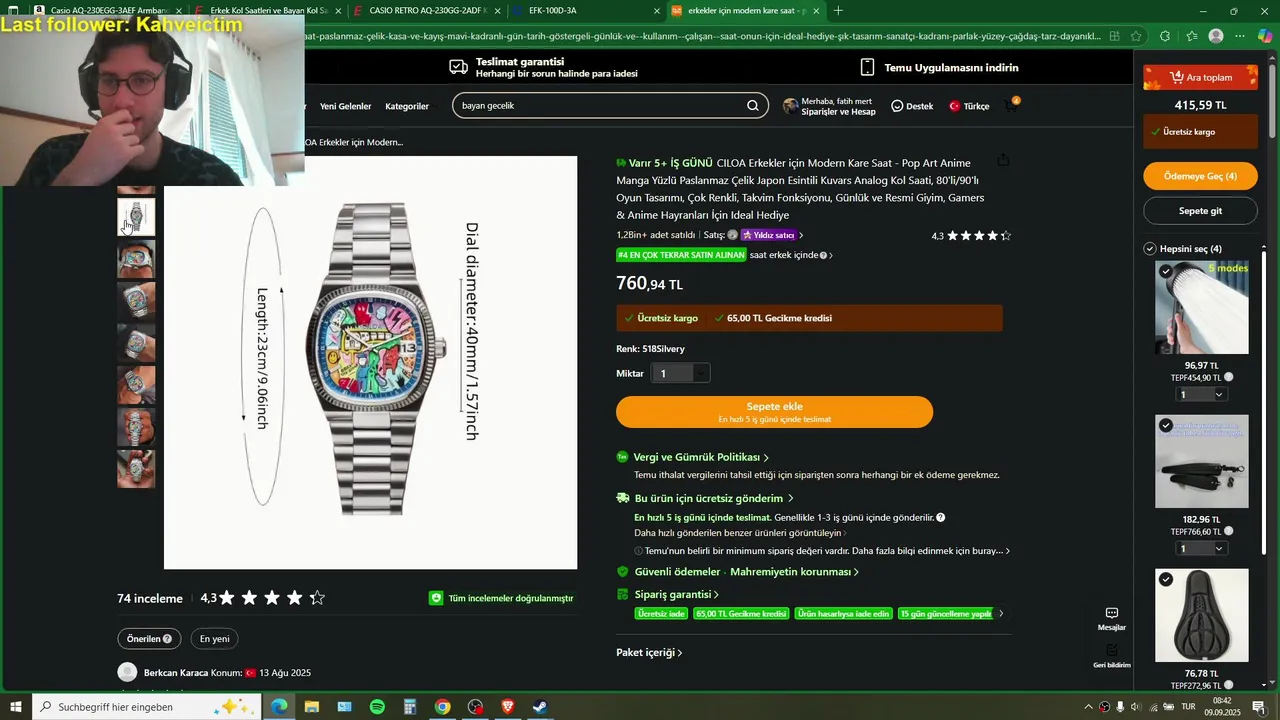Select Önerilen review sorting
Screen dimensions: 1280x720
[150, 639]
